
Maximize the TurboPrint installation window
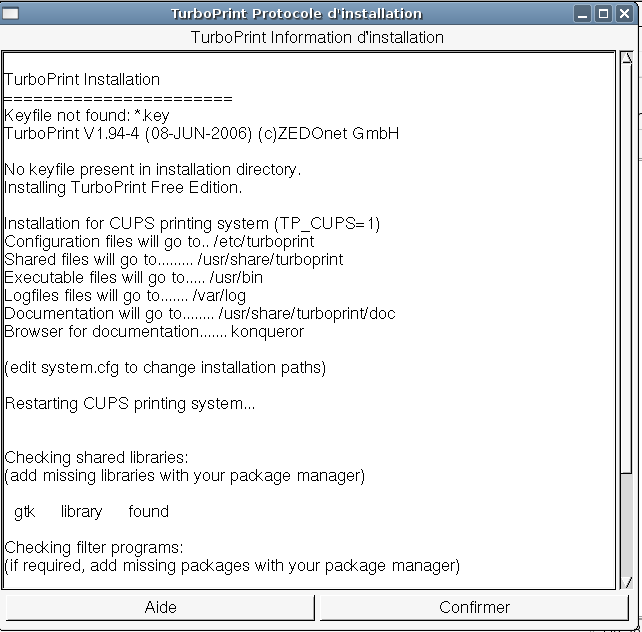pos(603,14)
